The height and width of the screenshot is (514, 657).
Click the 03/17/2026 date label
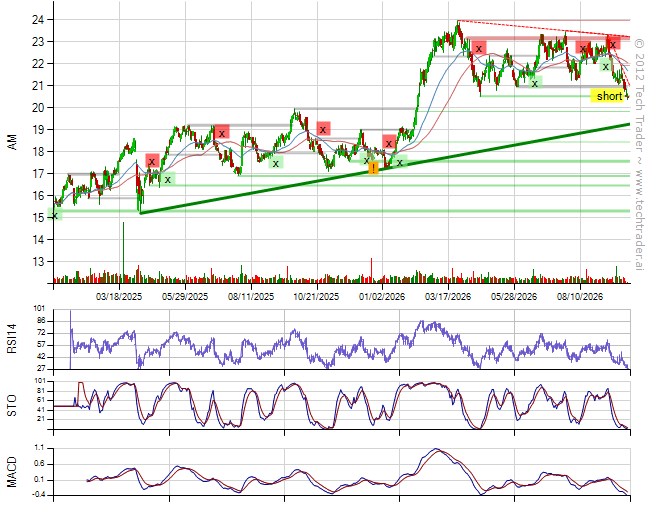[448, 297]
